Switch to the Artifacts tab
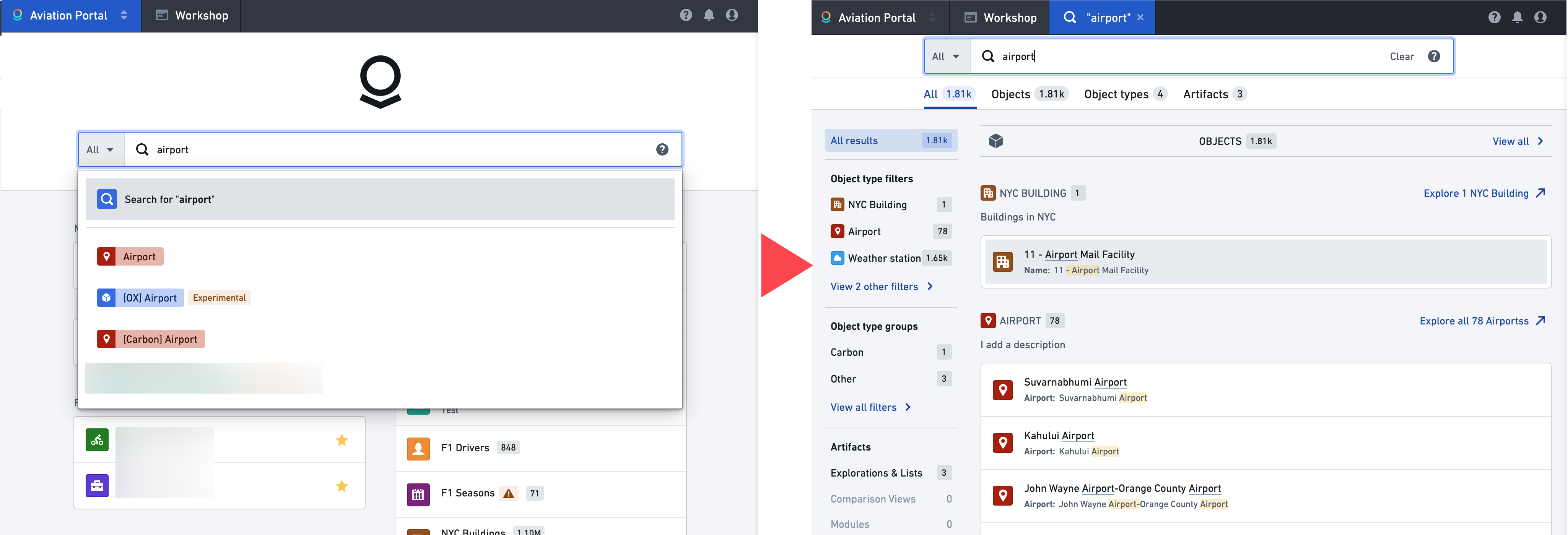Screen dimensions: 1568x535 click(x=1214, y=94)
